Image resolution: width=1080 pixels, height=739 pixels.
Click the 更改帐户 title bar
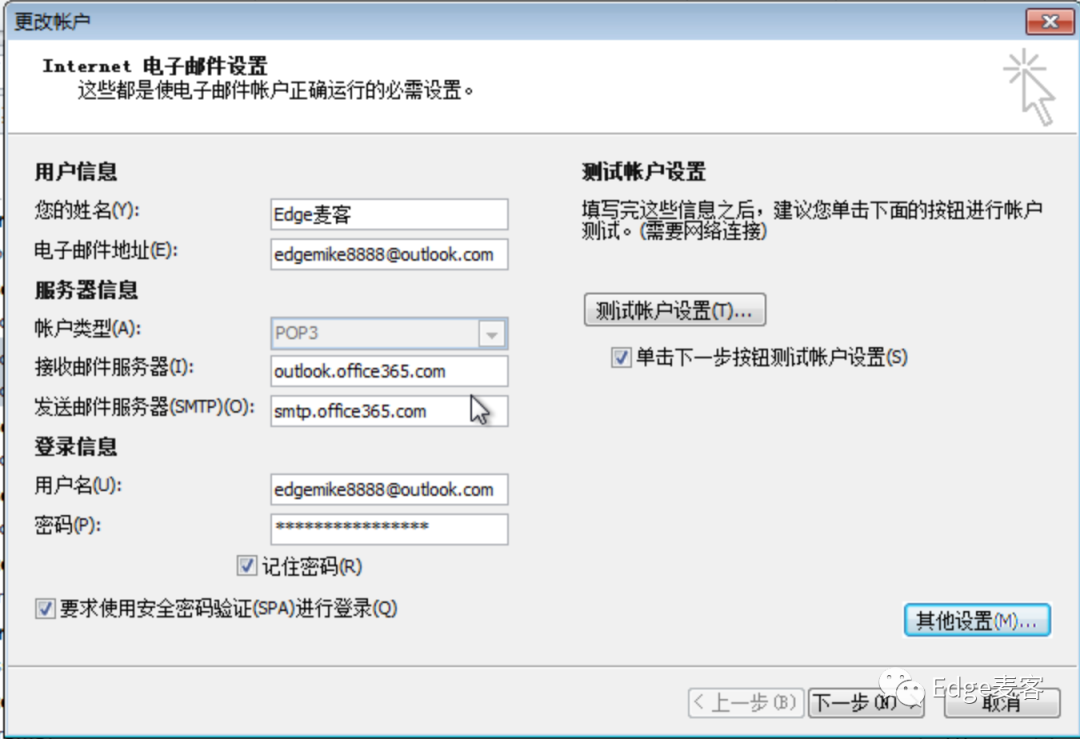(x=400, y=21)
